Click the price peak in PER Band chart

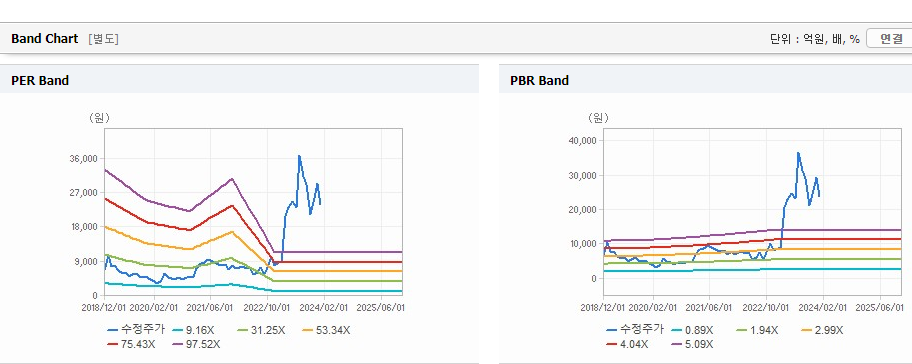(x=299, y=156)
